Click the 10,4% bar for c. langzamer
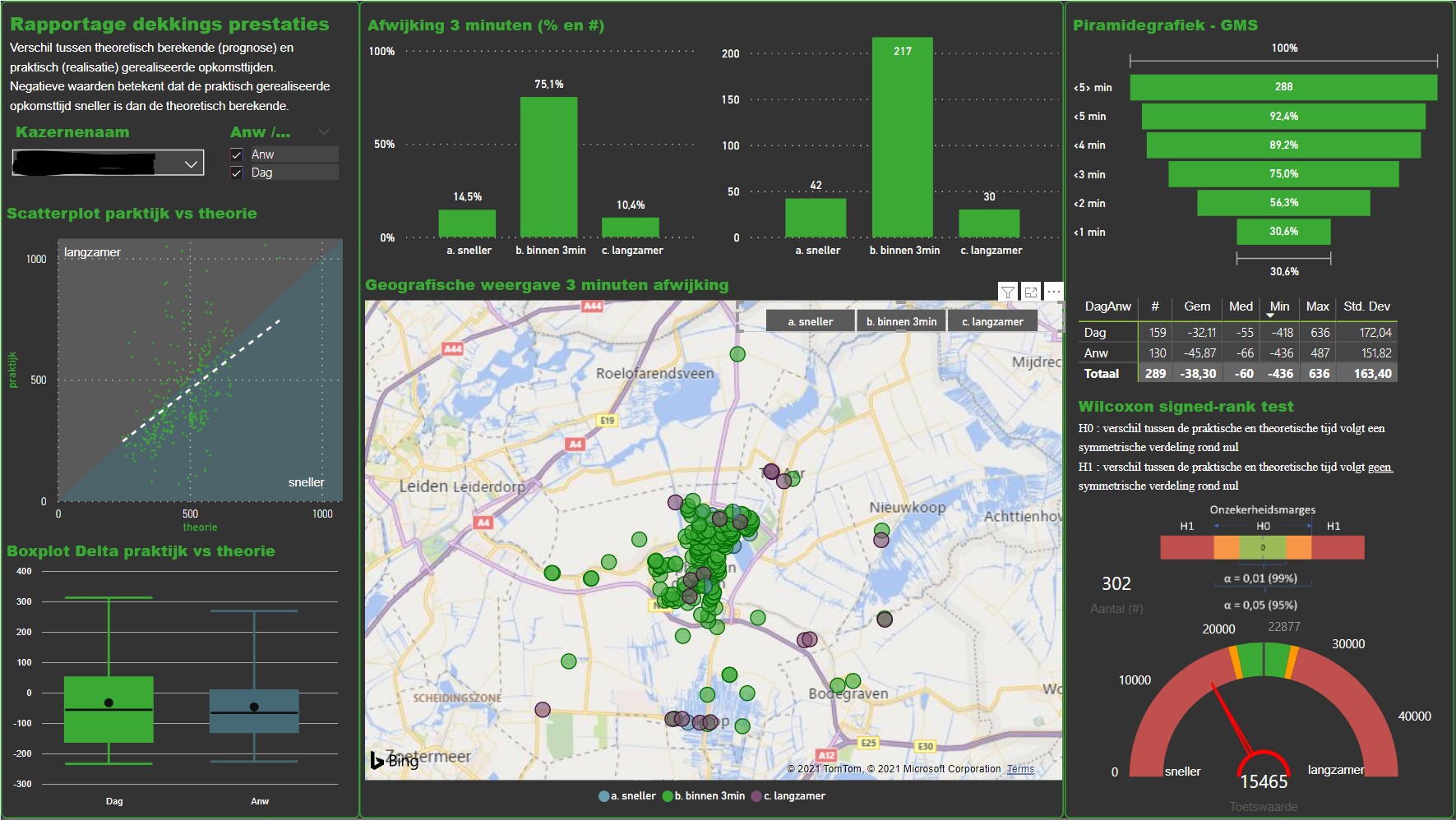 (630, 228)
